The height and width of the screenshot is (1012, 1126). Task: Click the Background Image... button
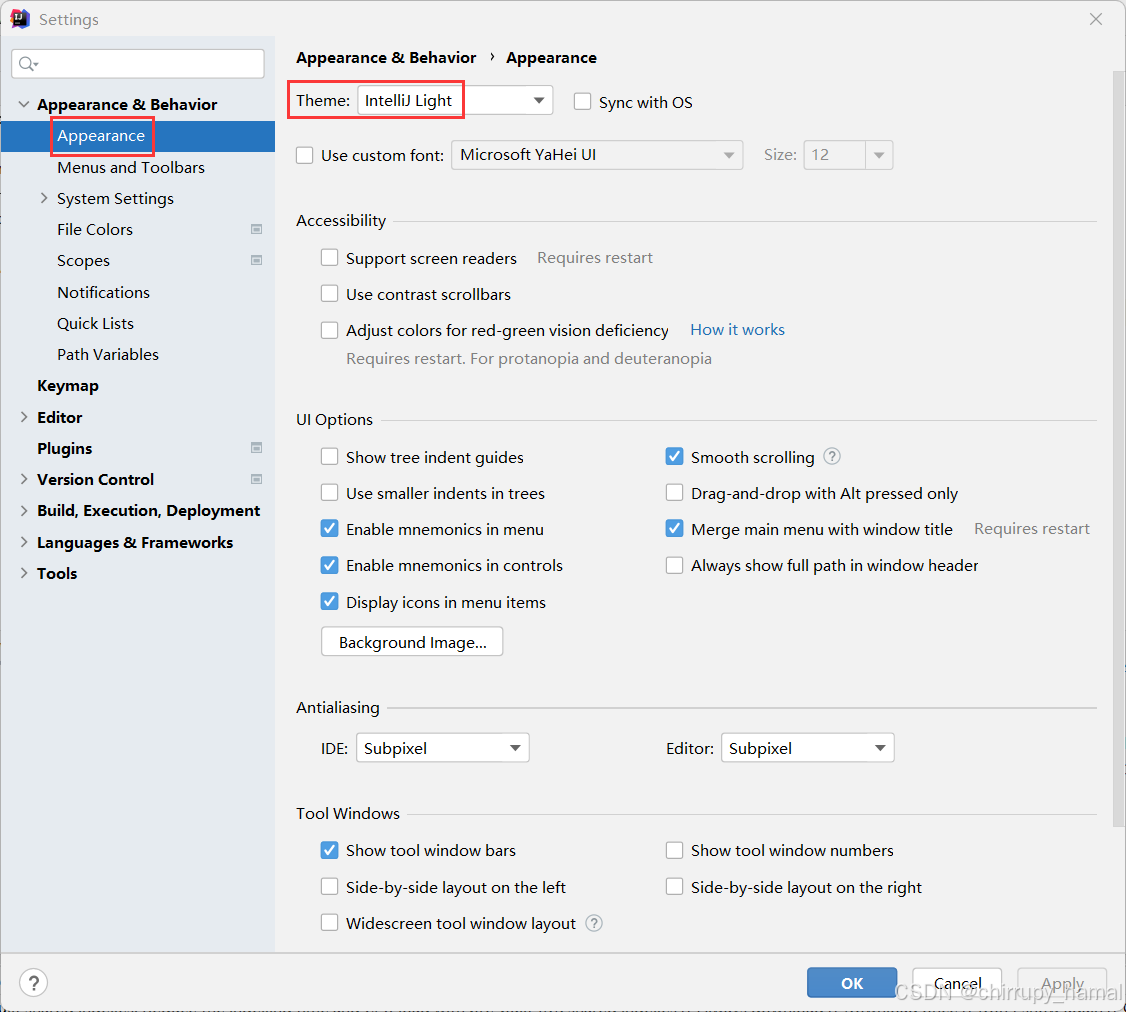[411, 641]
